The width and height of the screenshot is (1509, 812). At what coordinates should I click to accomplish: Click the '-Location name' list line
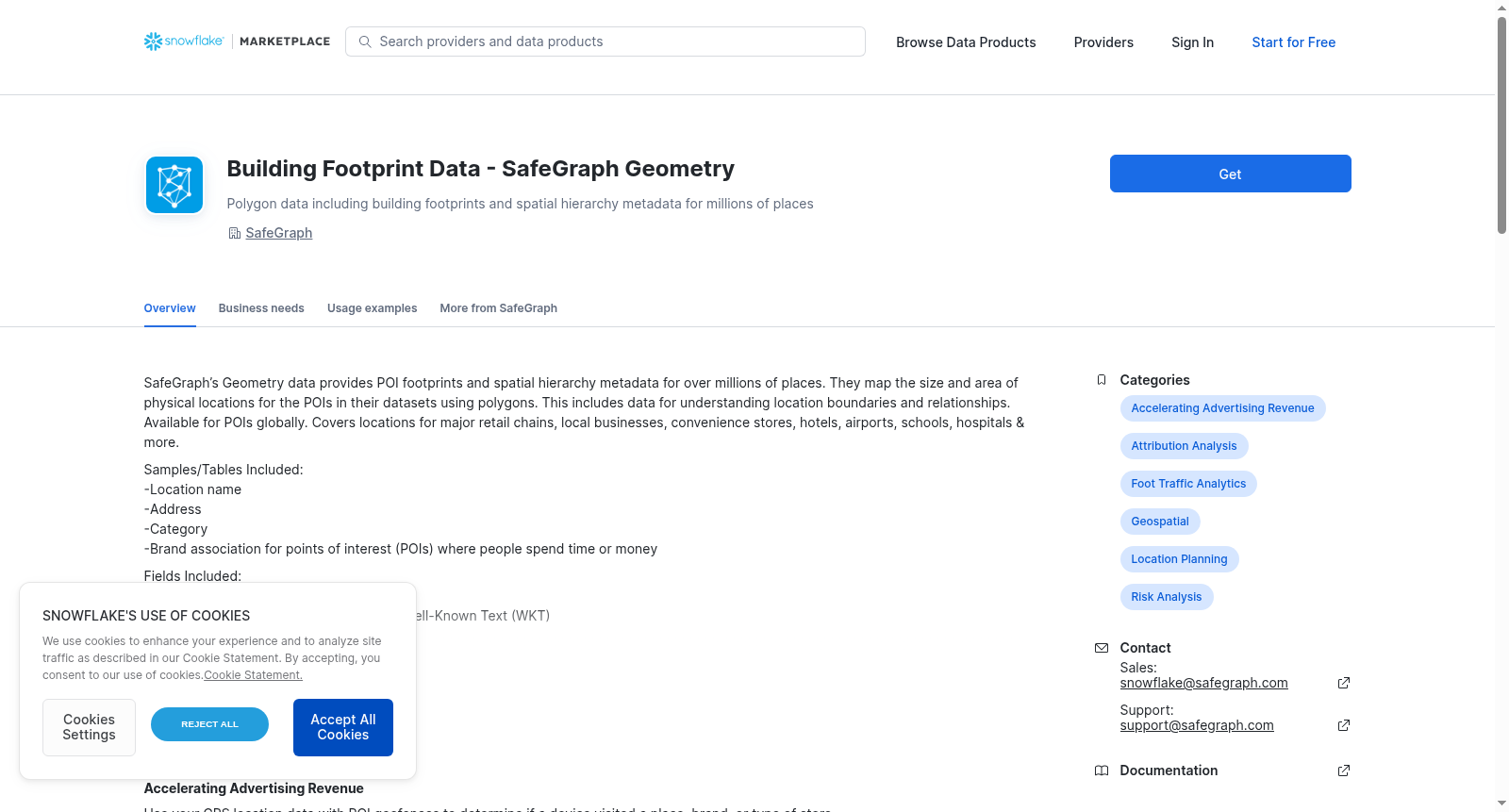click(x=192, y=489)
